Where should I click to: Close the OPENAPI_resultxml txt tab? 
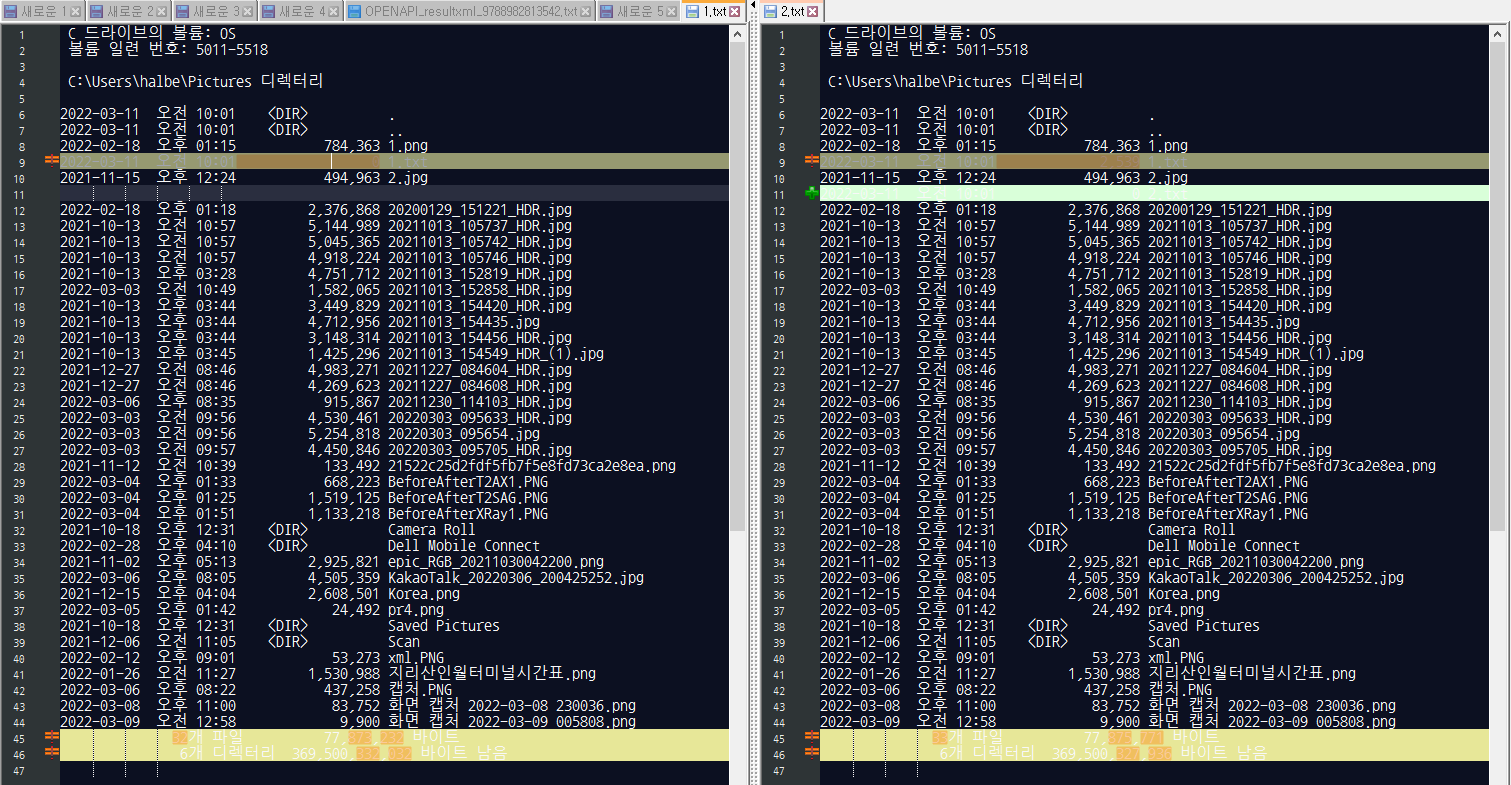pos(586,11)
